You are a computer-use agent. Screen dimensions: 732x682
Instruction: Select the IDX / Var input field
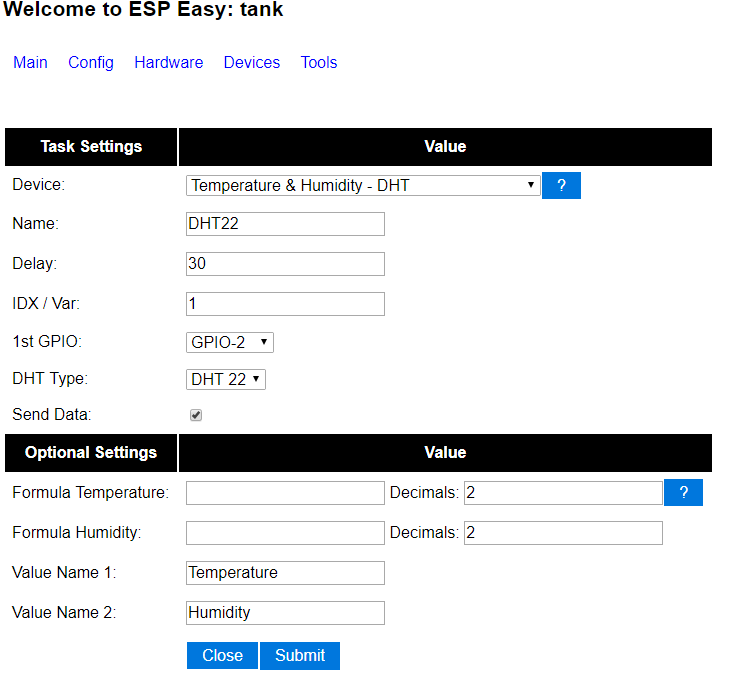[285, 304]
